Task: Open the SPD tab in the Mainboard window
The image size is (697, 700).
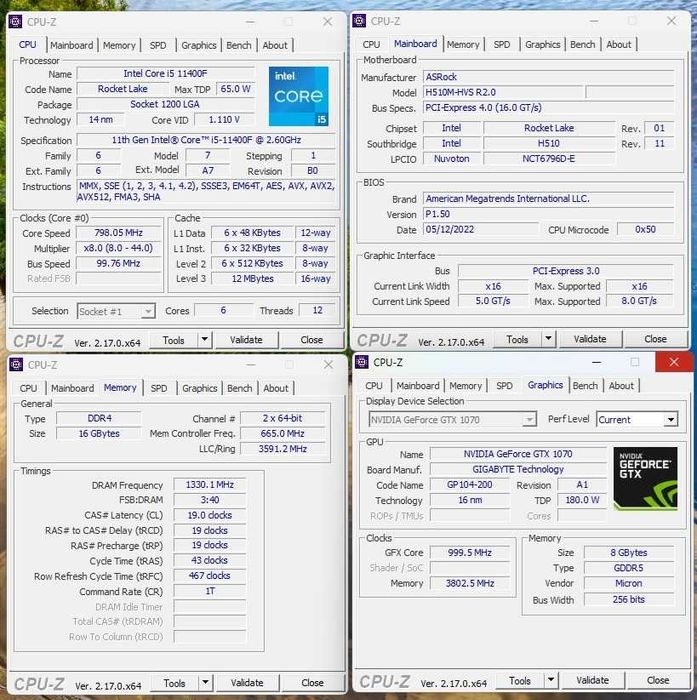Action: [x=502, y=44]
